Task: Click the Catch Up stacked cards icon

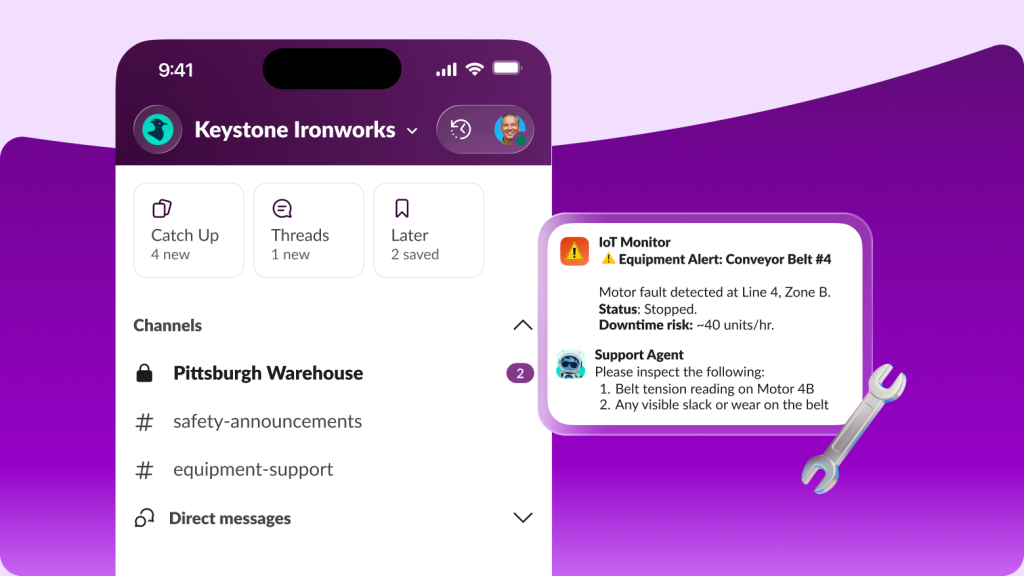Action: coord(162,208)
